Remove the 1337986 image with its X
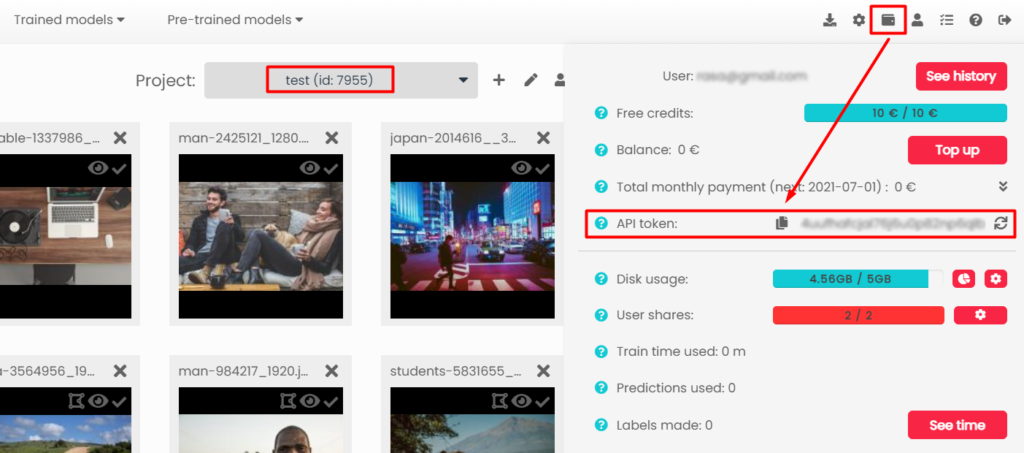 pos(120,138)
